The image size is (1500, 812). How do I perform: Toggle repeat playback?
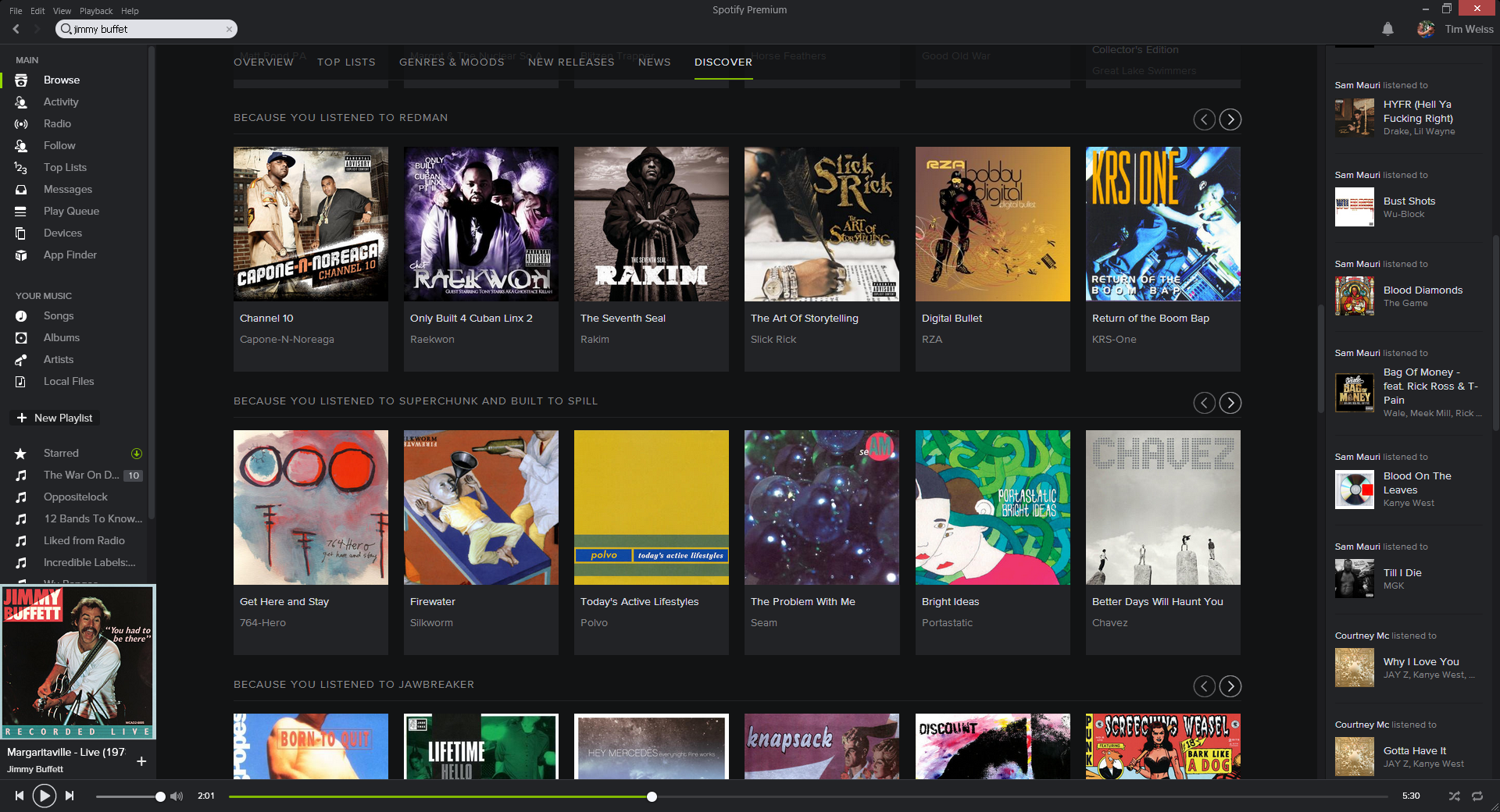[1477, 796]
